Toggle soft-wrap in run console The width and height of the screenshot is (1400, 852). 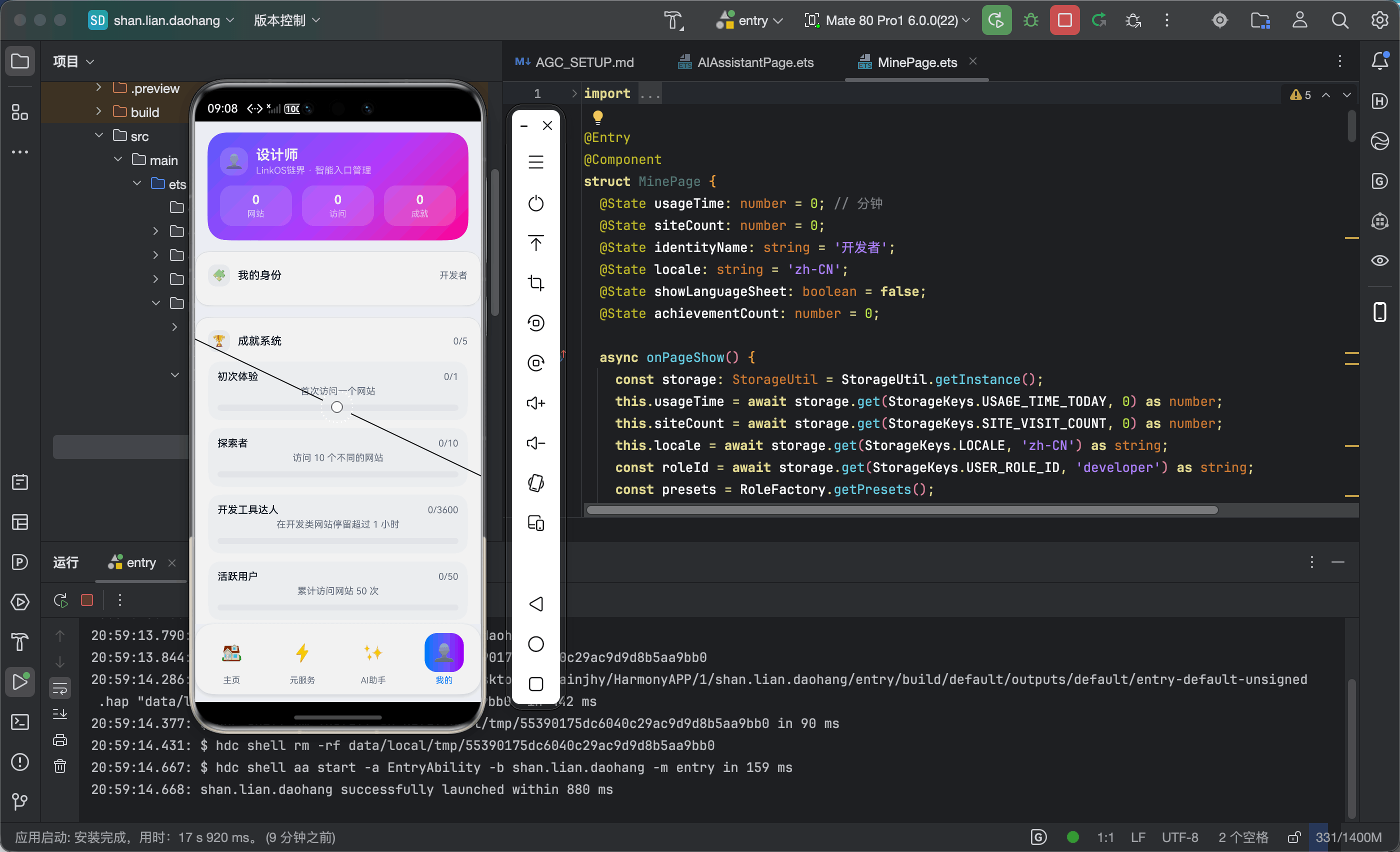(x=59, y=688)
